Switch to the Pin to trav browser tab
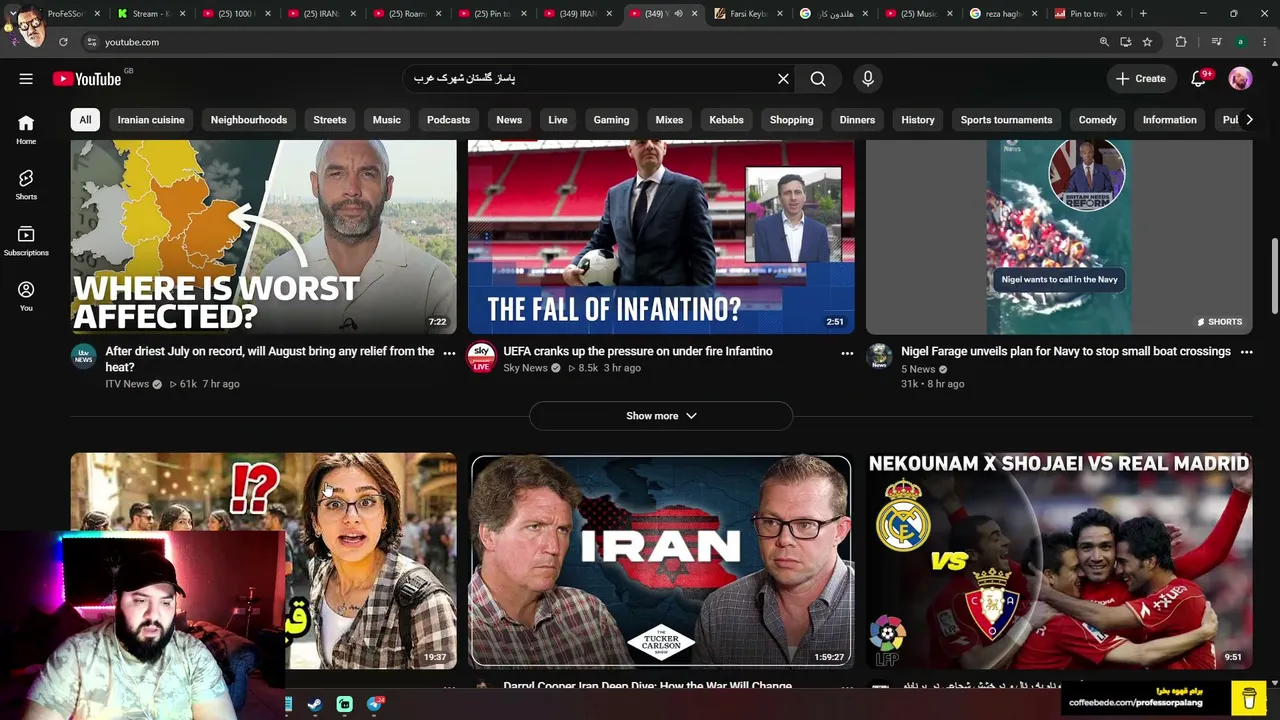This screenshot has width=1280, height=720. click(1087, 14)
